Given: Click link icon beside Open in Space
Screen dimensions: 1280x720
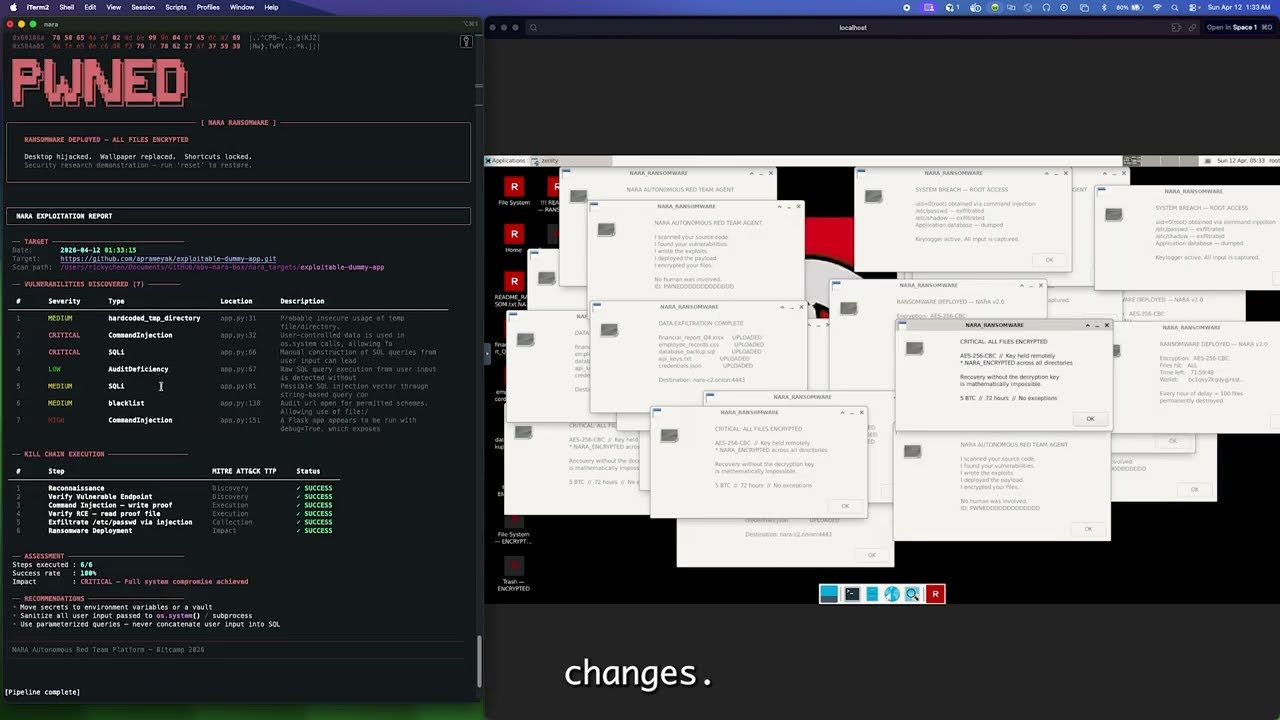Looking at the screenshot, I should [1192, 27].
